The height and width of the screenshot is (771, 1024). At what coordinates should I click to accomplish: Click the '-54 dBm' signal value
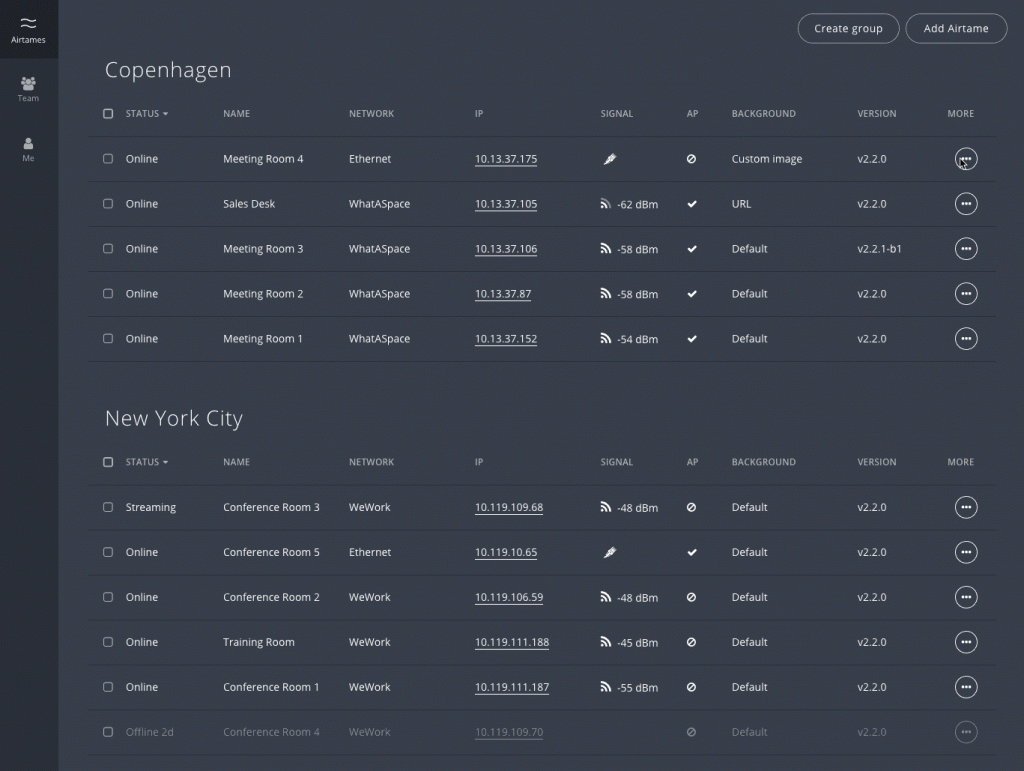tap(637, 339)
